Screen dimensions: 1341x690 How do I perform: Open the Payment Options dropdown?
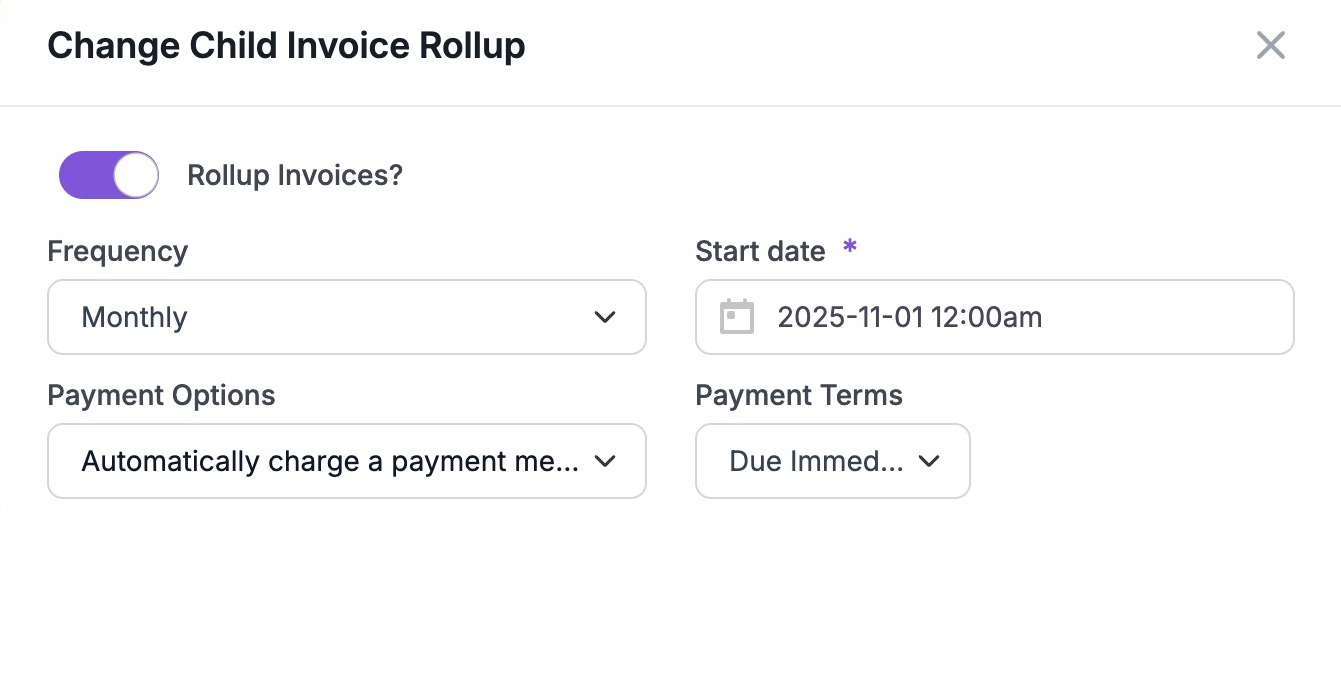click(346, 461)
